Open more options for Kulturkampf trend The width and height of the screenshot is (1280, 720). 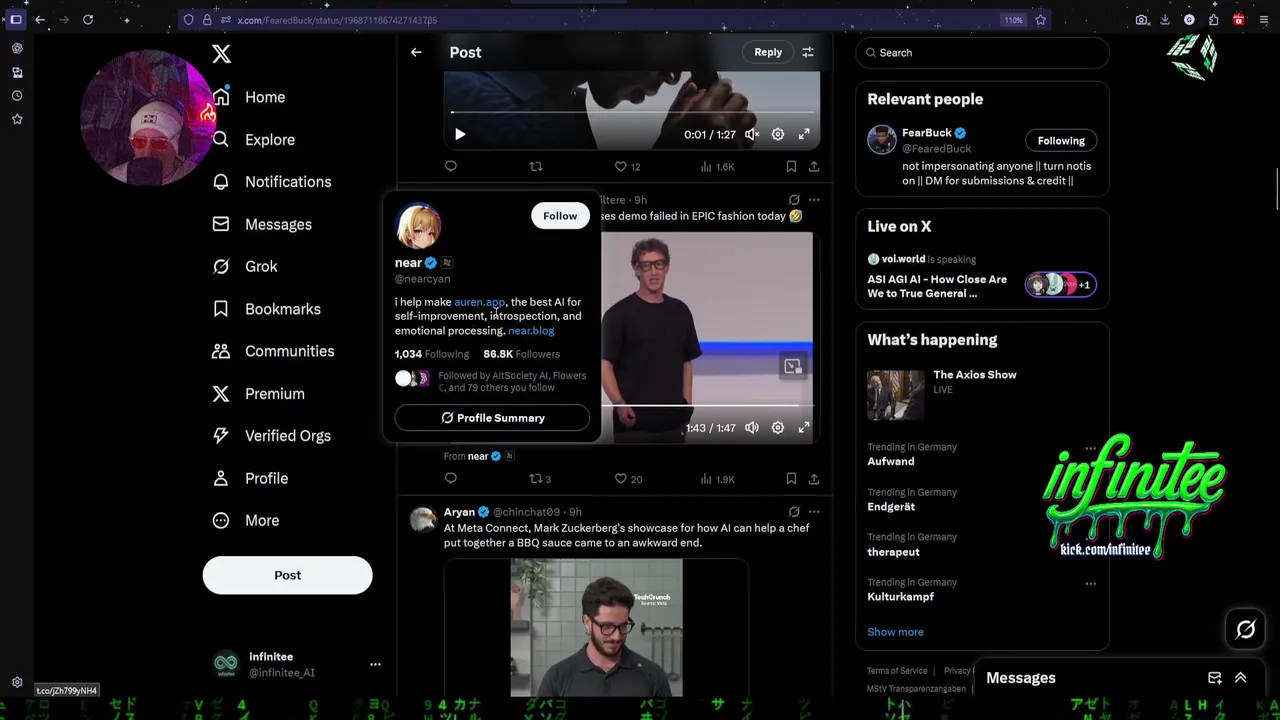(x=1090, y=583)
